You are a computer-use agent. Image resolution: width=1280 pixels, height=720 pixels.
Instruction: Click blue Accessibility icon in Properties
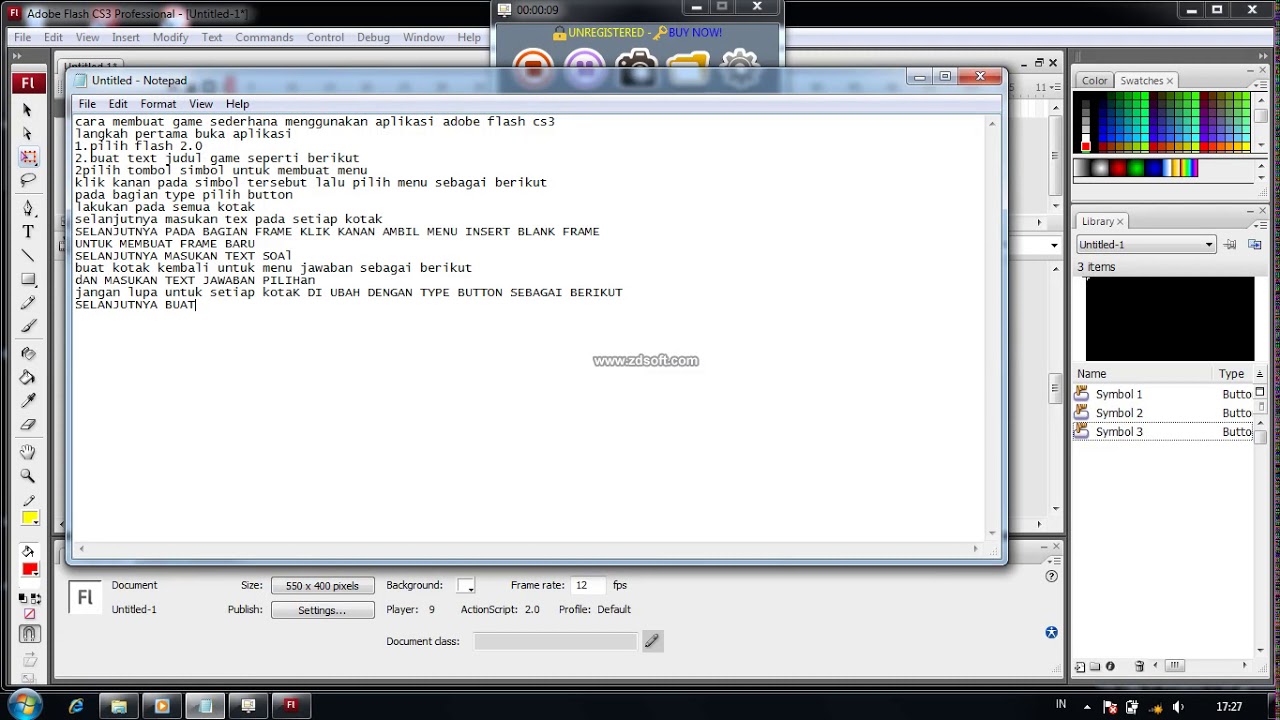coord(1051,632)
